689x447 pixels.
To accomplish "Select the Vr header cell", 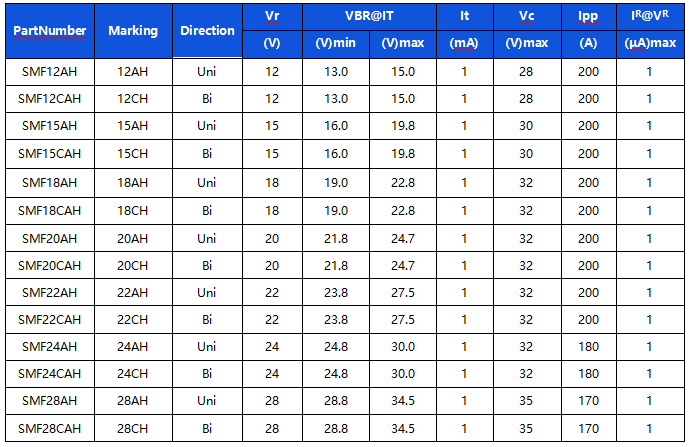I will tap(272, 17).
